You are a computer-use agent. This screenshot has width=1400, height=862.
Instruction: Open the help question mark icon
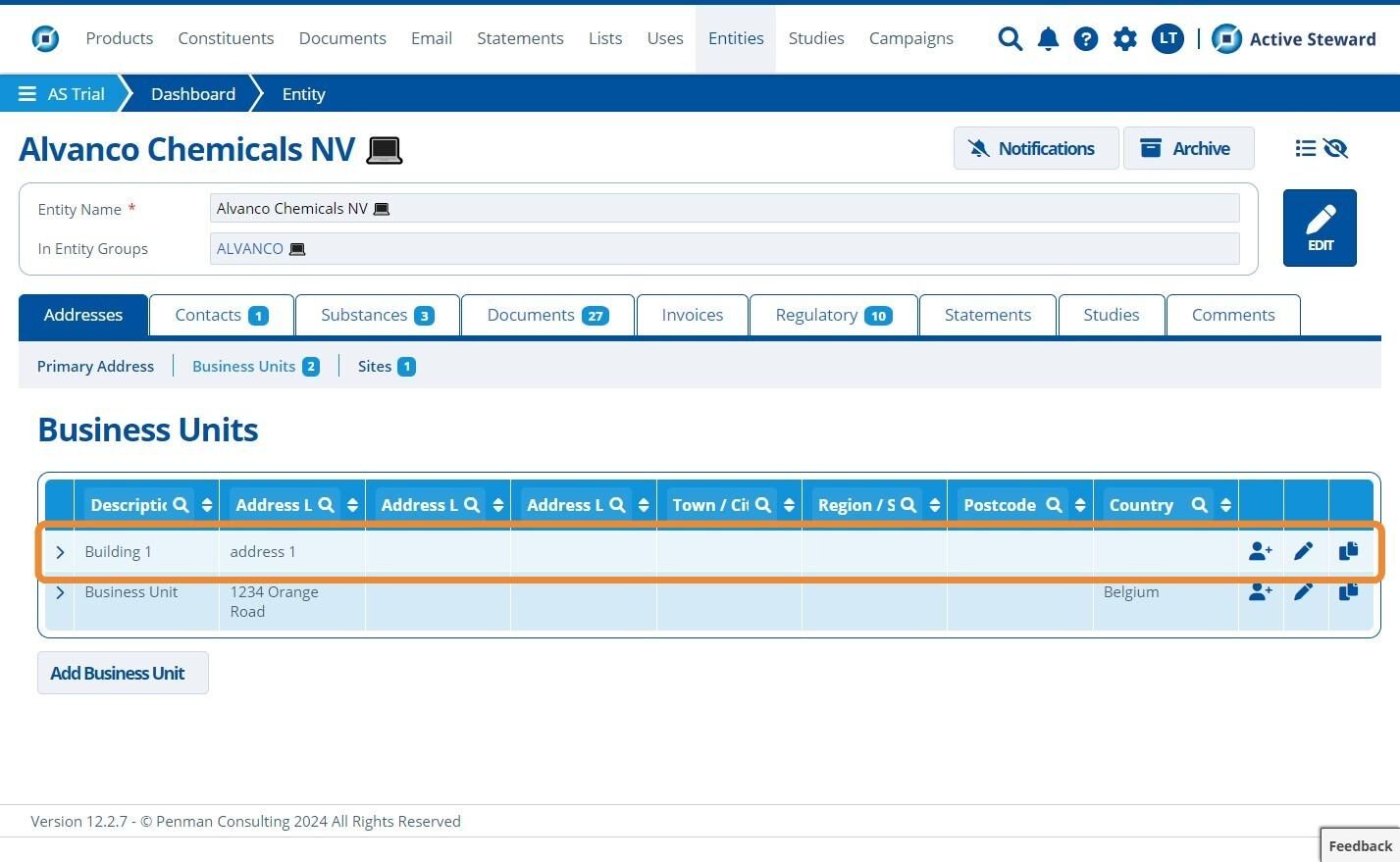coord(1085,38)
